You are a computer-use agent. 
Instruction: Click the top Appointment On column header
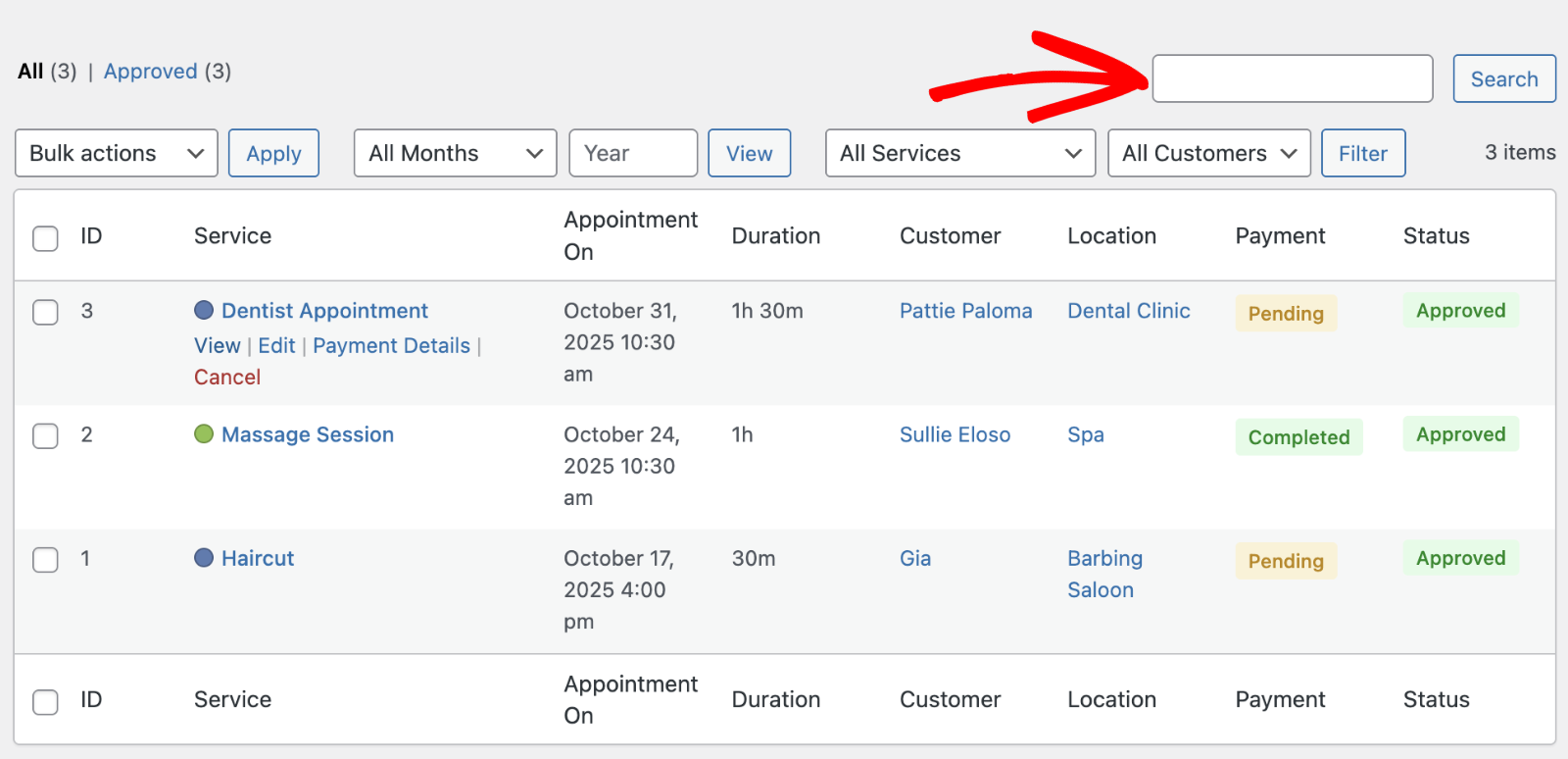[631, 235]
